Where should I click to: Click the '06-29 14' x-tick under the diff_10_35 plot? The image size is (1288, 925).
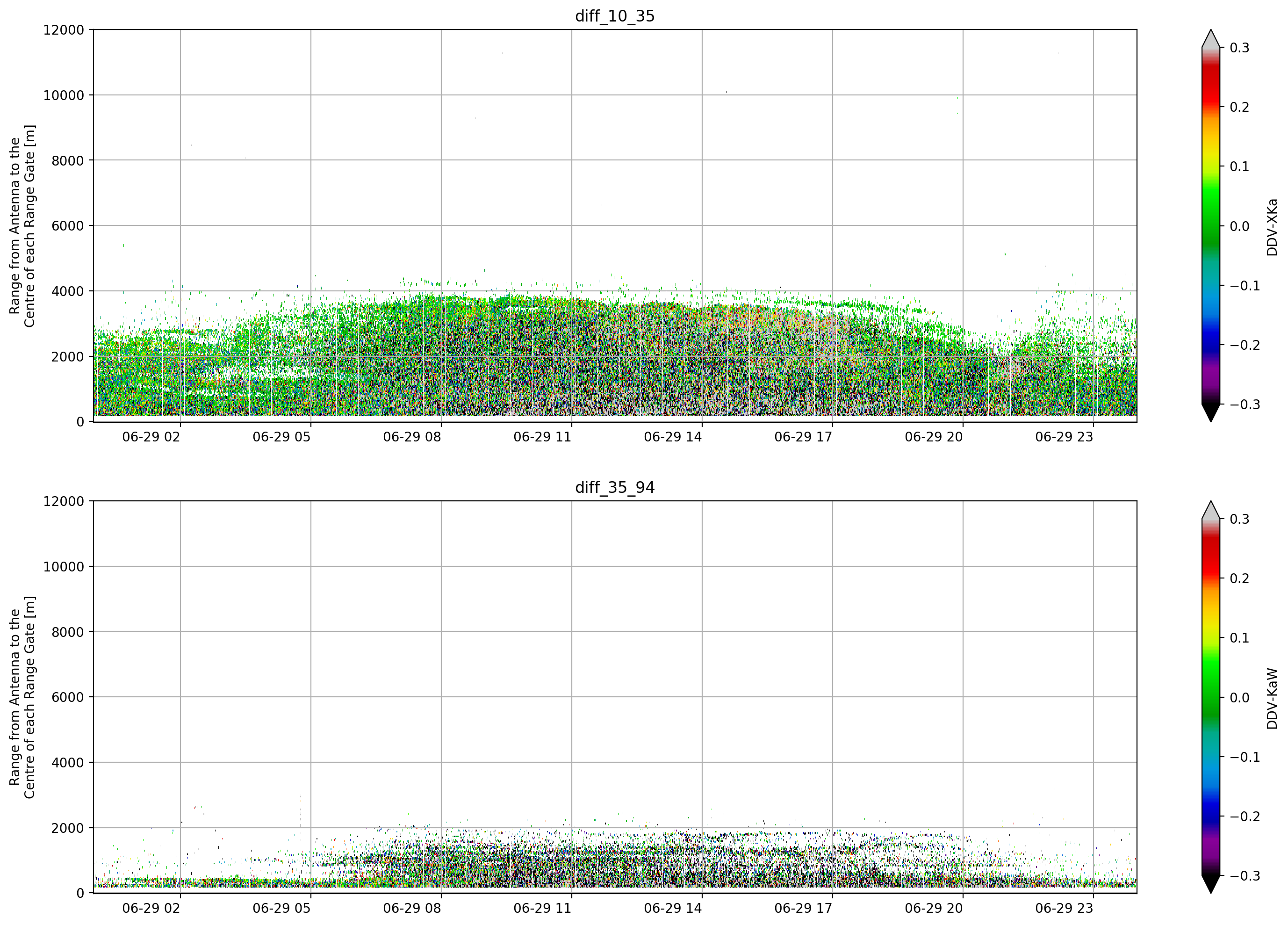(673, 437)
